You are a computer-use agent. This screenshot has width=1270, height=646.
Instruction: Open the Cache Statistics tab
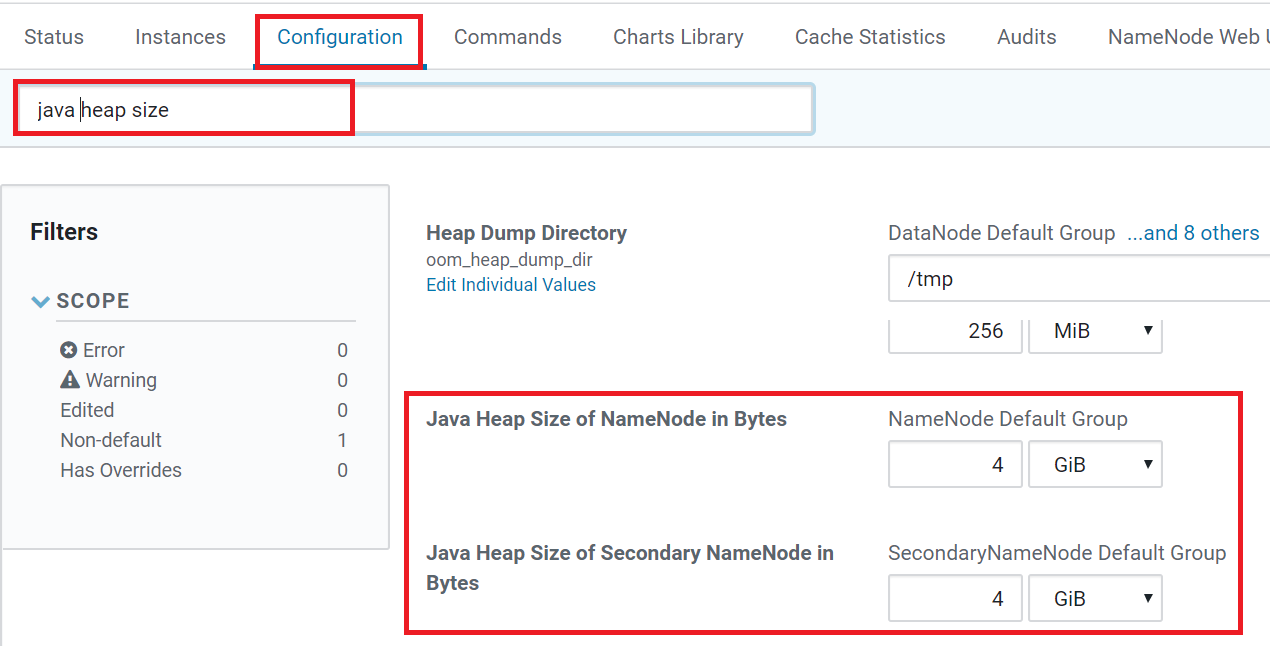870,37
